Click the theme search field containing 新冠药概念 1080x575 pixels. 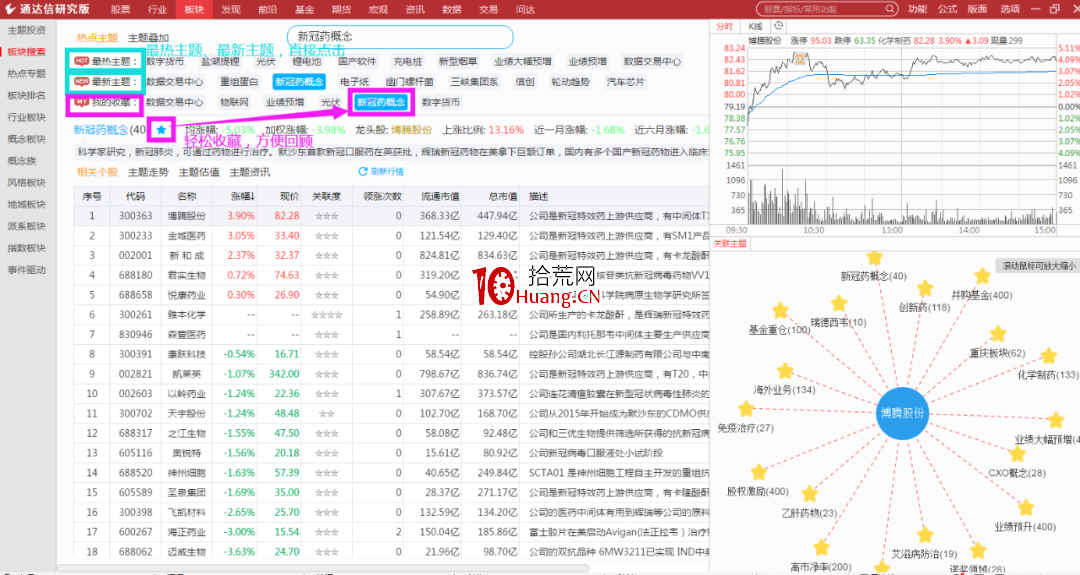[400, 36]
